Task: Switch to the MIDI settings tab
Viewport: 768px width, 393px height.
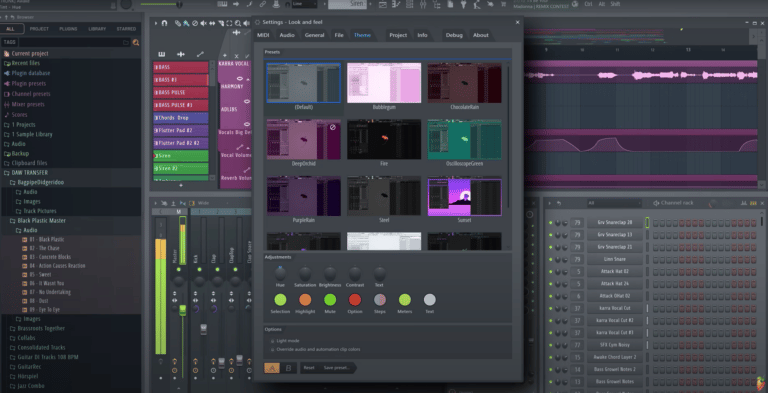Action: (x=263, y=35)
